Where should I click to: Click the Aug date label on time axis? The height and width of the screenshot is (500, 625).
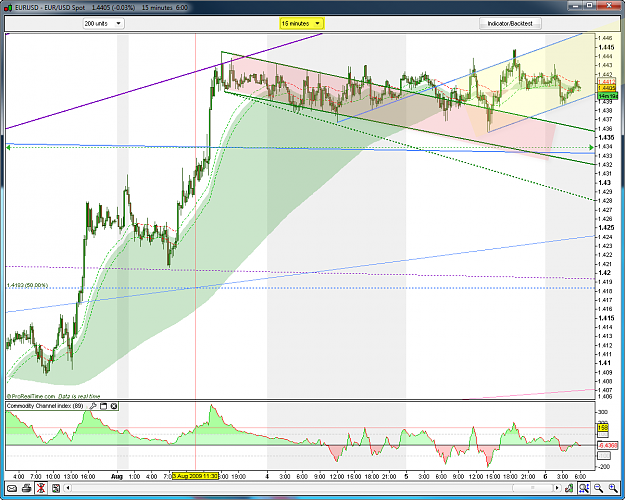[117, 476]
